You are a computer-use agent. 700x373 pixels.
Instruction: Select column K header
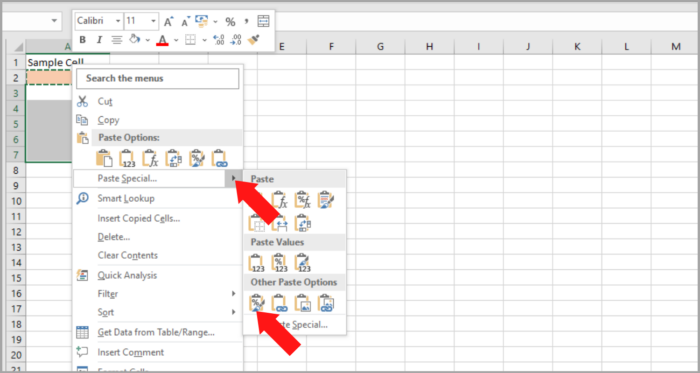577,46
